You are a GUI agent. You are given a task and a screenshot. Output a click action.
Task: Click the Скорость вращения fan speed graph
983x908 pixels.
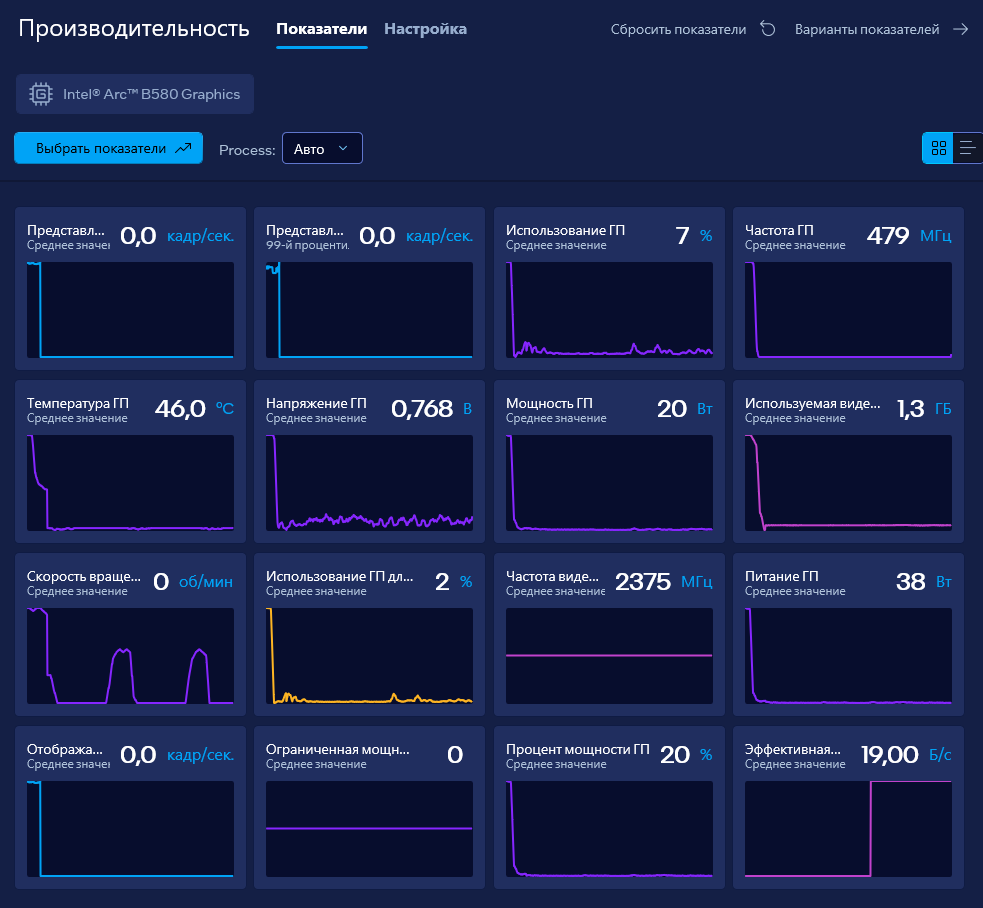pos(130,656)
